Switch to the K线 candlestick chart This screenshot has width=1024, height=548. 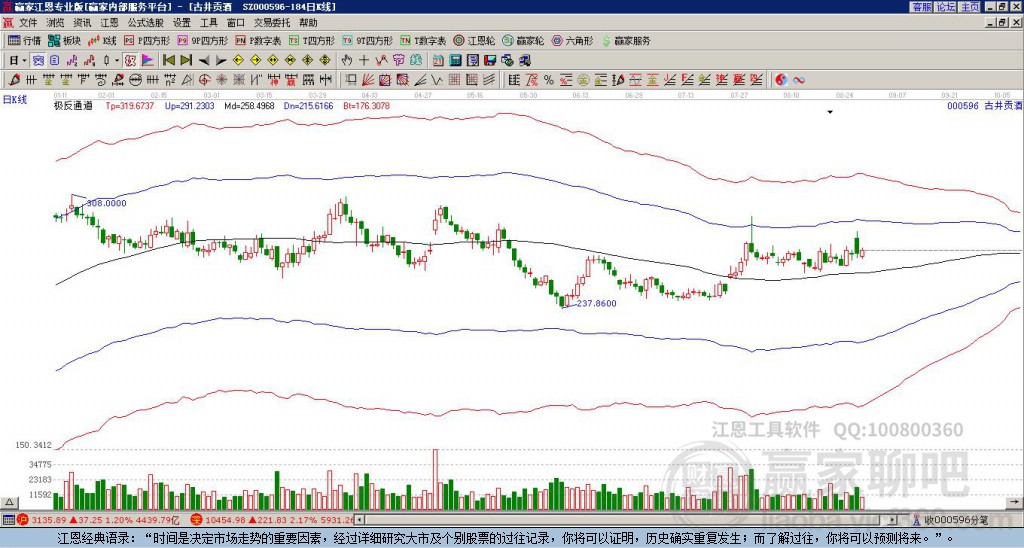(x=102, y=40)
